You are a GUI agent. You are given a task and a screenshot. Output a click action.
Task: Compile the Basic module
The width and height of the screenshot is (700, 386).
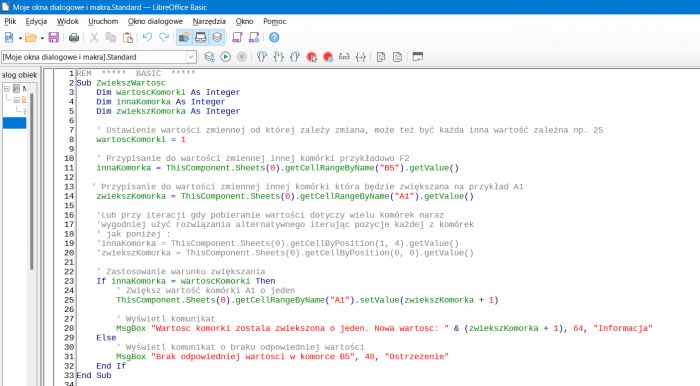coord(209,57)
